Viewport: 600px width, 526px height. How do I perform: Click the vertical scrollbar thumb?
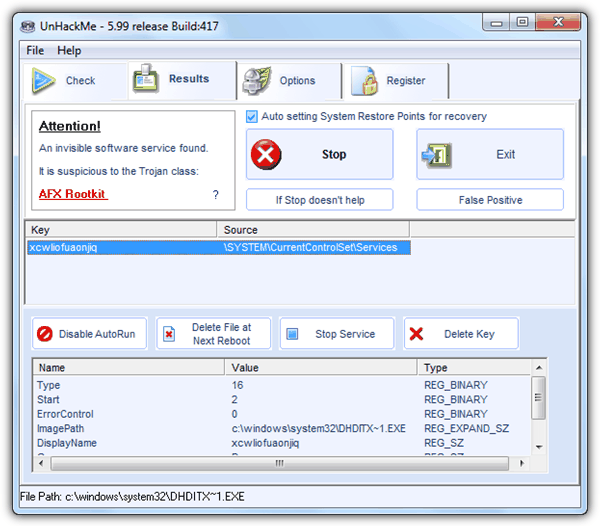click(x=539, y=397)
